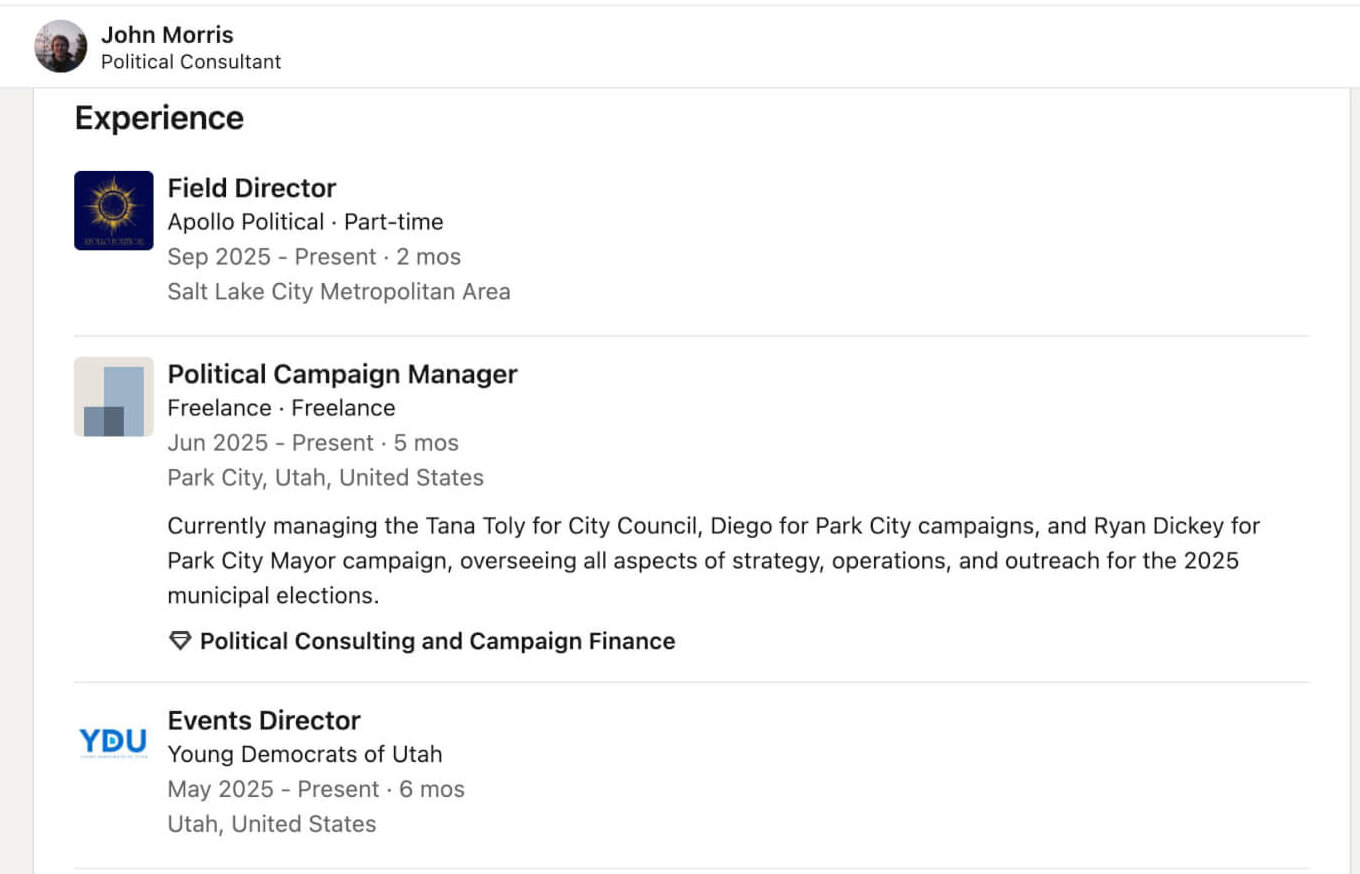Click the Experience section heading
The image size is (1360, 874).
point(159,118)
